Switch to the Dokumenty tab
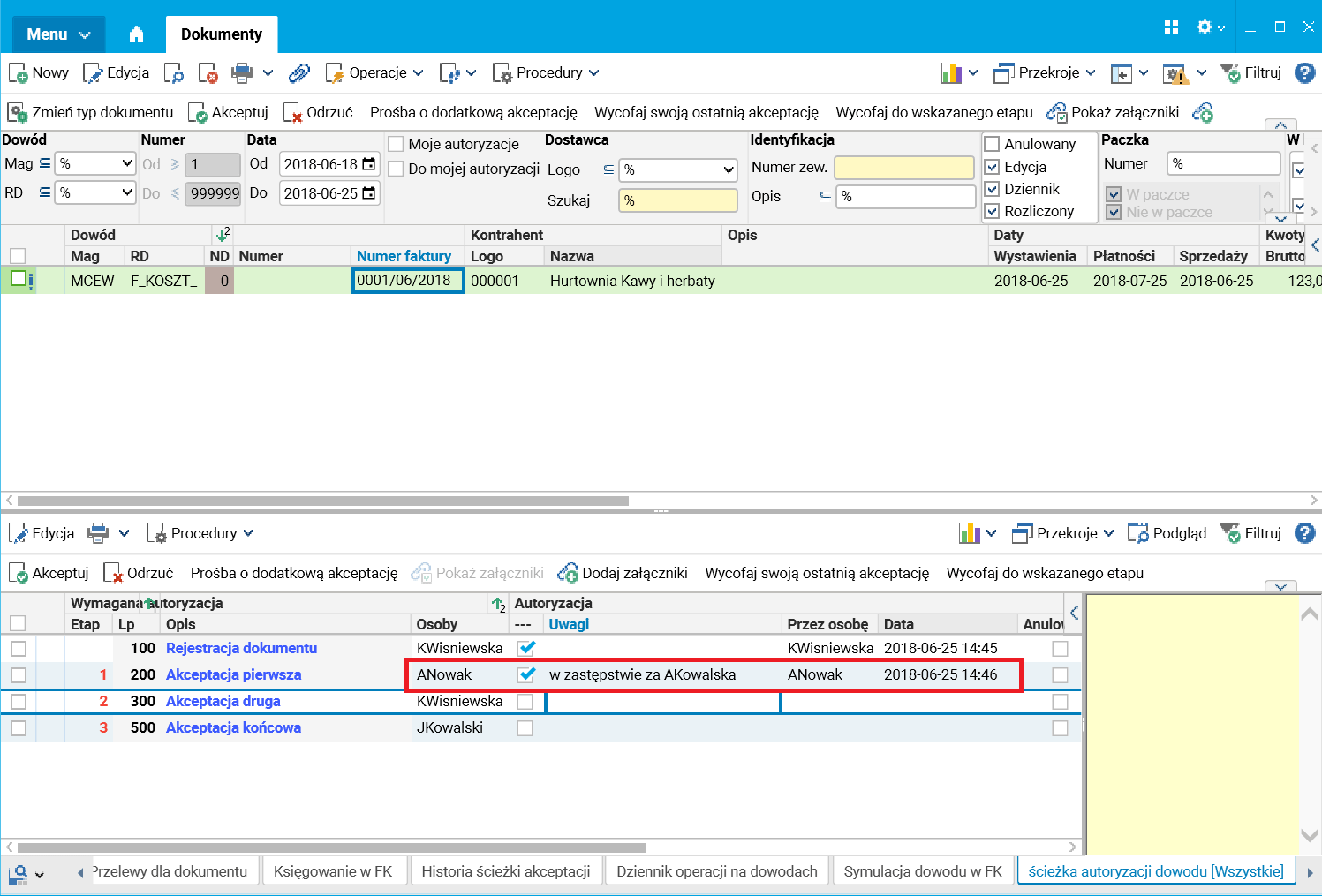Viewport: 1322px width, 896px height. [222, 34]
